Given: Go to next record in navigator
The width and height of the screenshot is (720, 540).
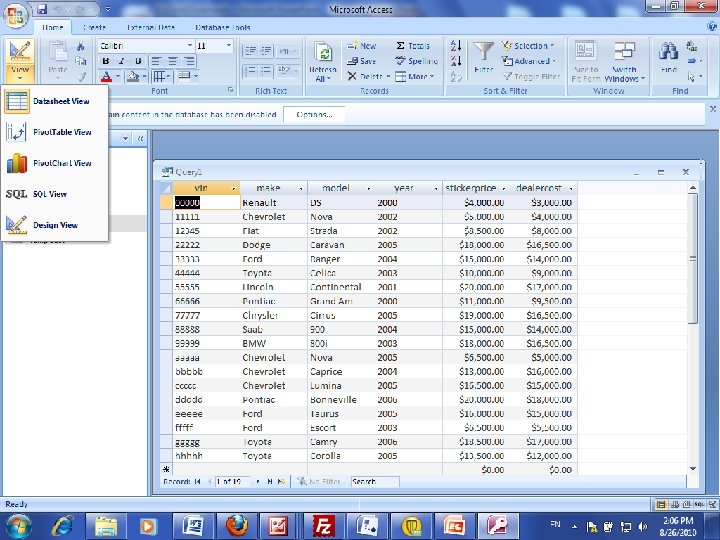Looking at the screenshot, I should (258, 481).
